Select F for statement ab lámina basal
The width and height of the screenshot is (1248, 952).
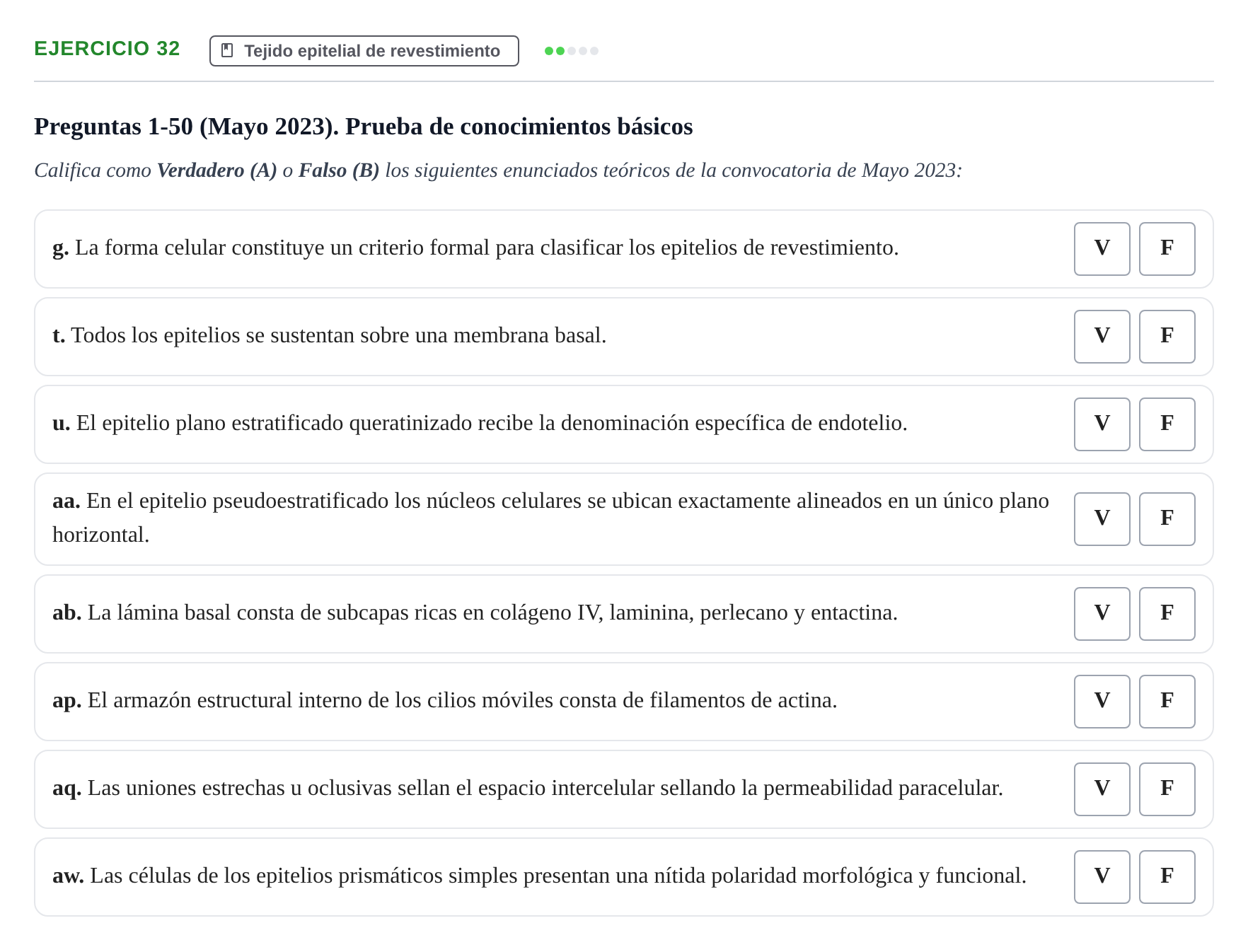[x=1167, y=614]
